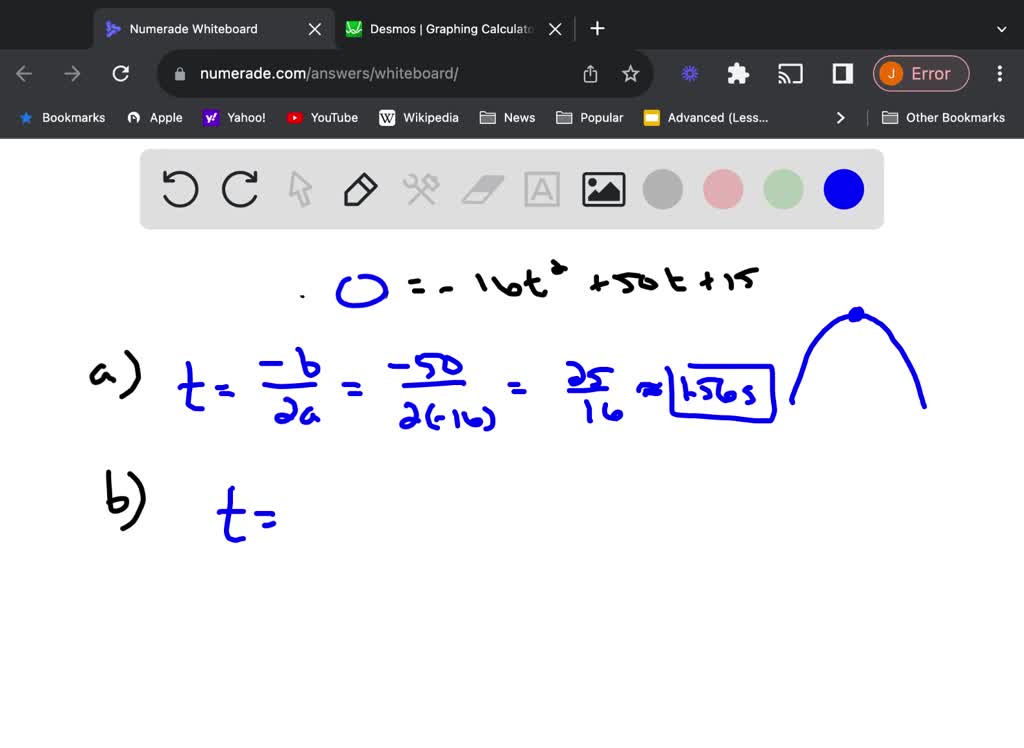The height and width of the screenshot is (748, 1024).
Task: Open the browser extensions puzzle icon
Action: [737, 73]
